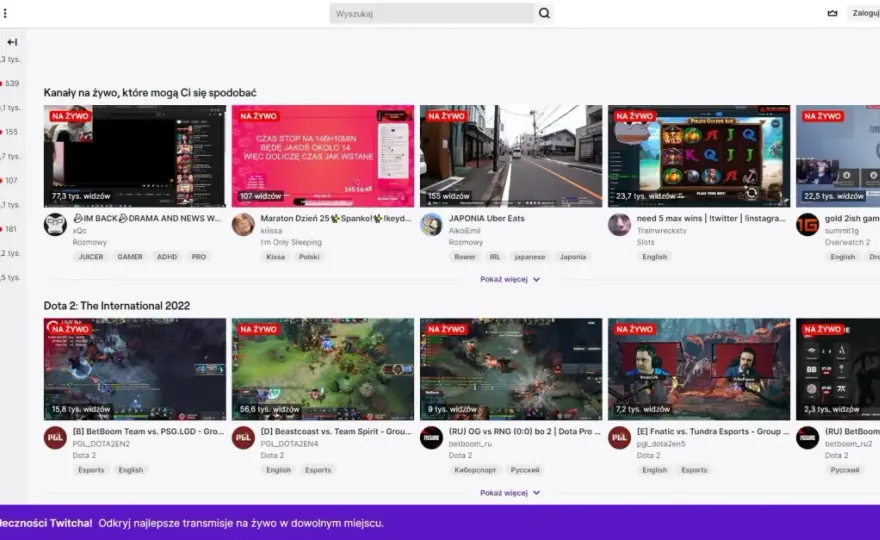Select the JUICER tag

(91, 257)
